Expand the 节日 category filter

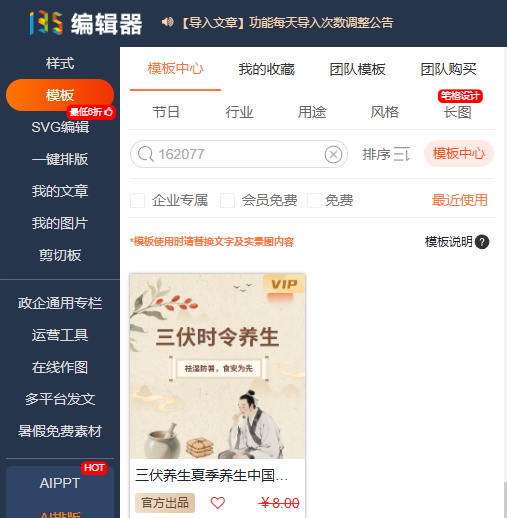(x=166, y=112)
